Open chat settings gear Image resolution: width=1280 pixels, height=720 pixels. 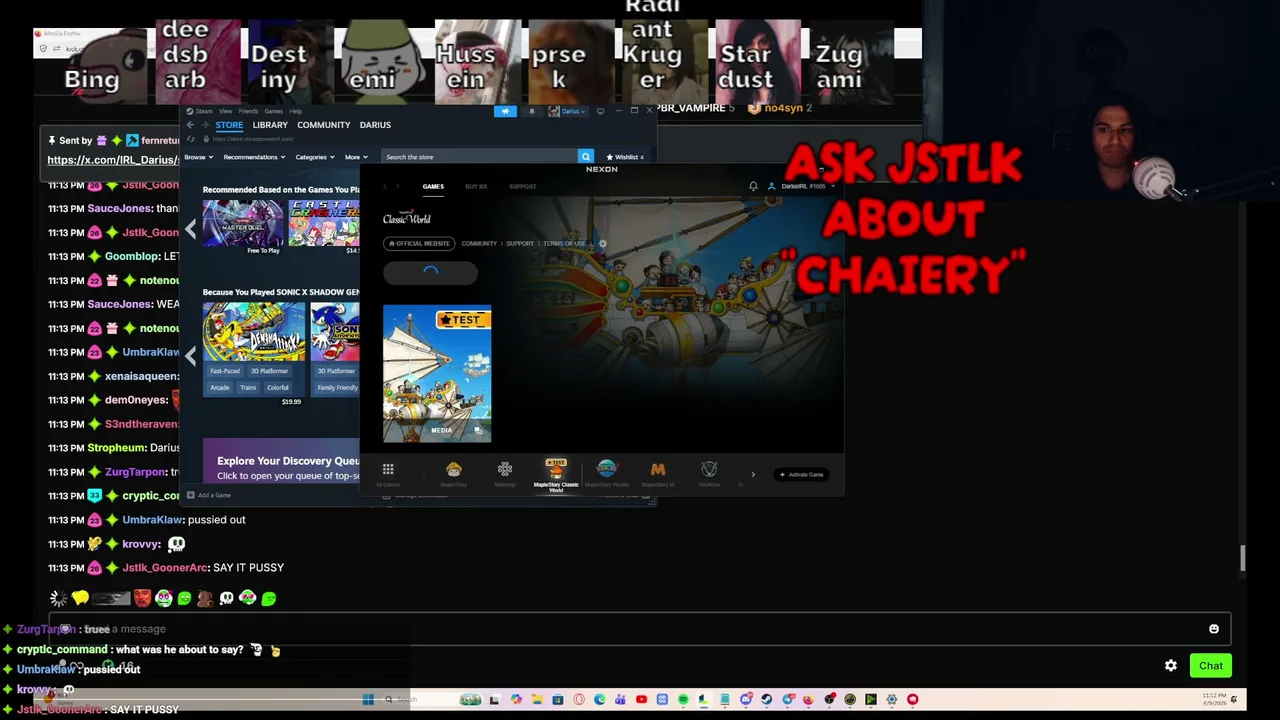1171,666
